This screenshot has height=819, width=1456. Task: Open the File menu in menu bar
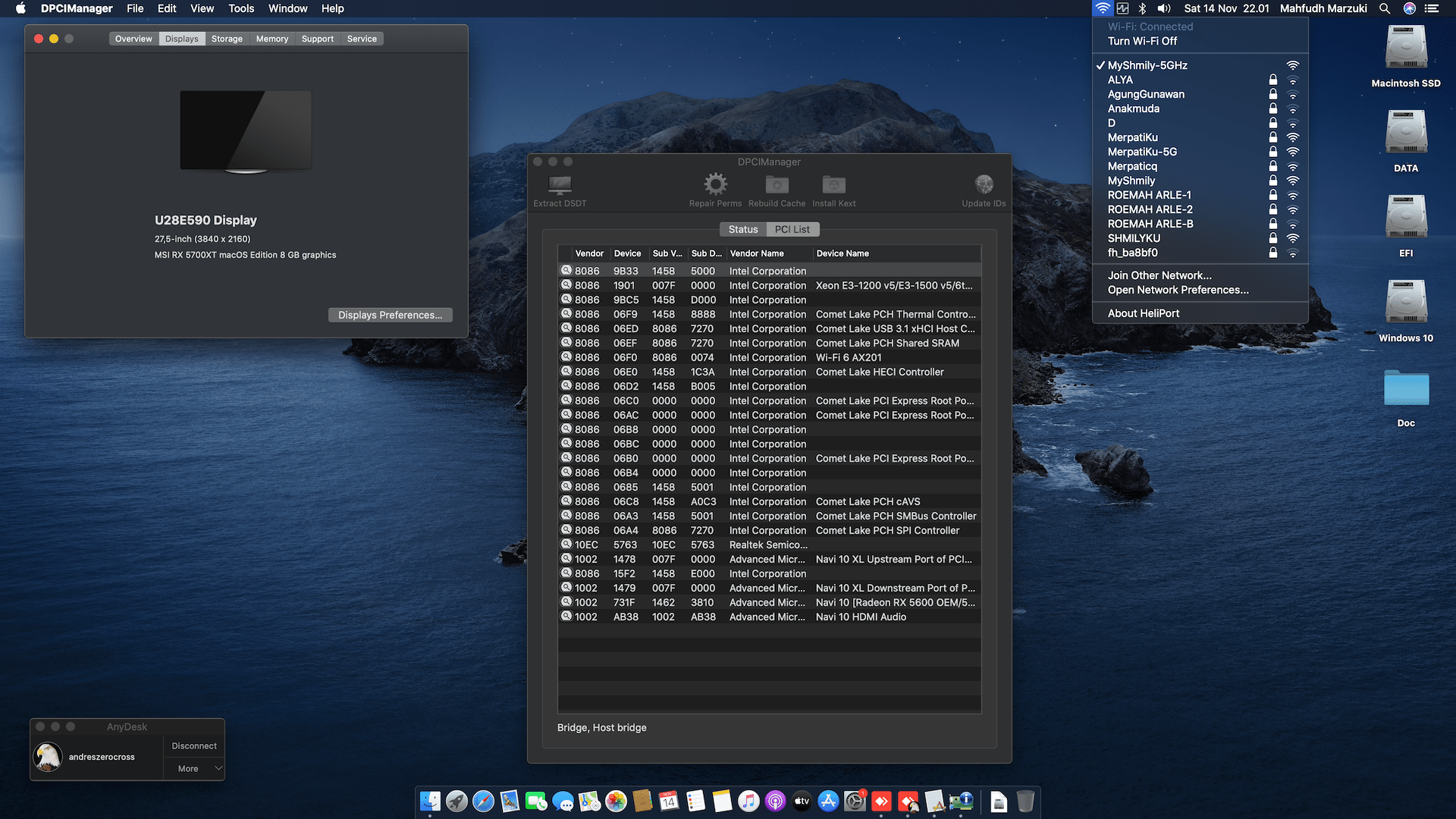135,8
